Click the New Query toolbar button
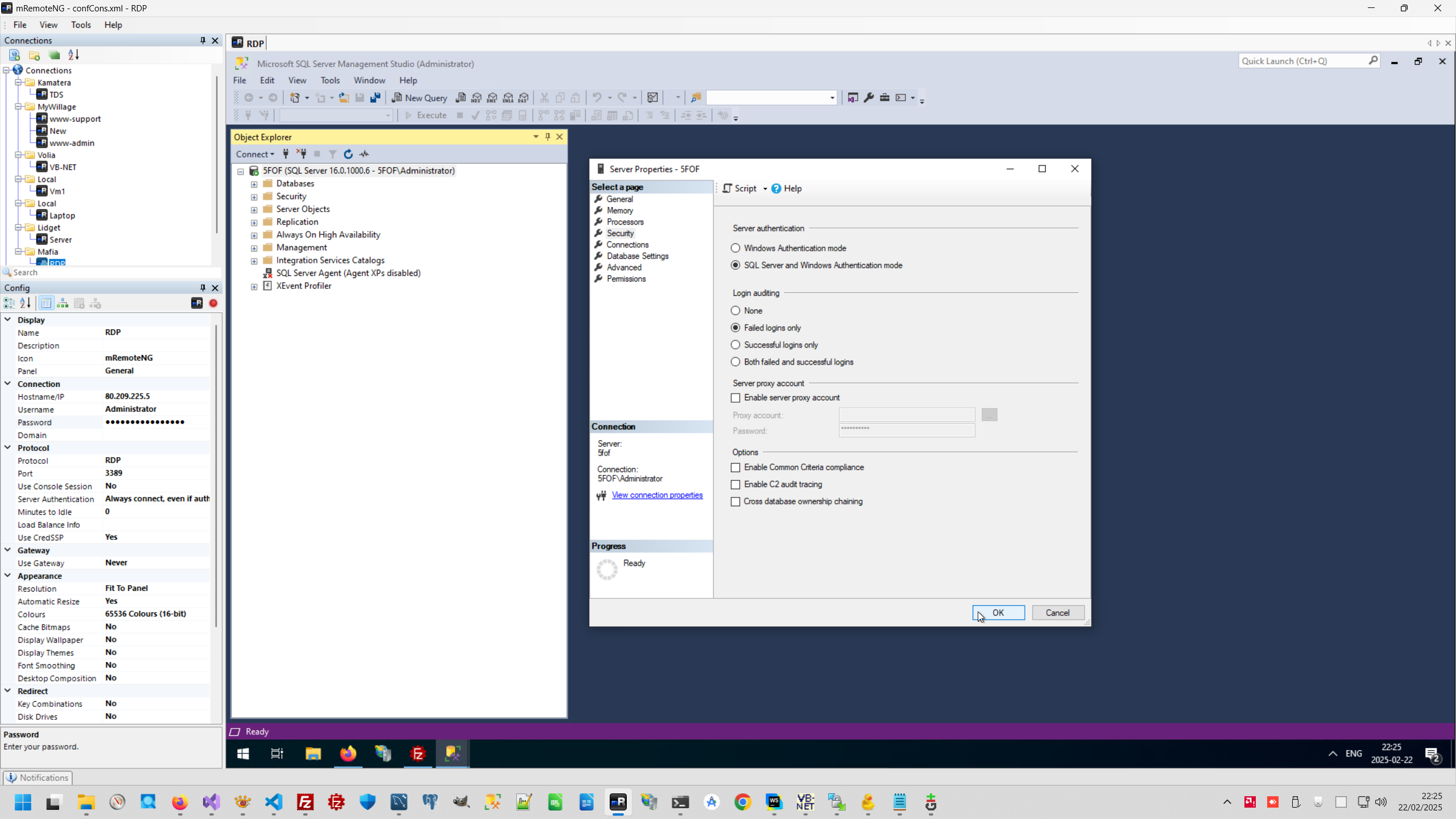Viewport: 1456px width, 819px height. pos(420,98)
